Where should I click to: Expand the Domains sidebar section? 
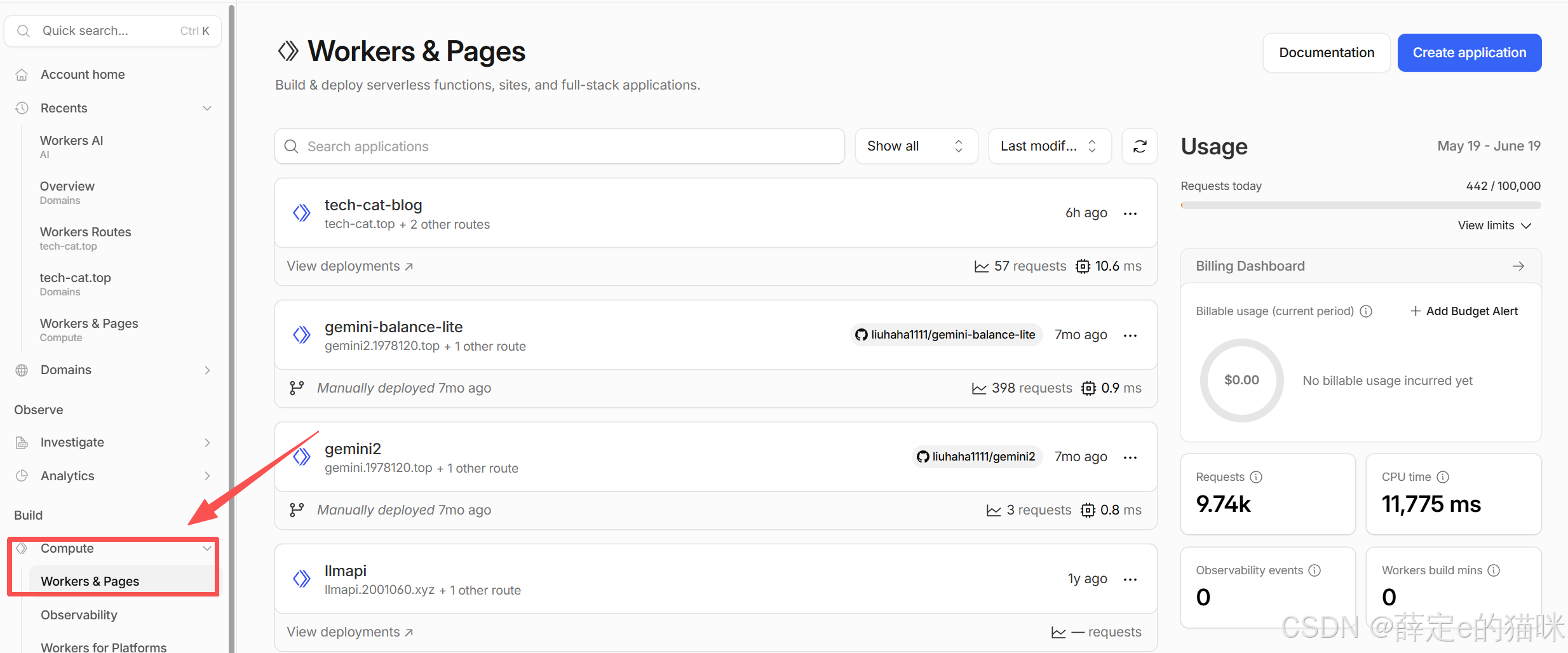pos(207,370)
